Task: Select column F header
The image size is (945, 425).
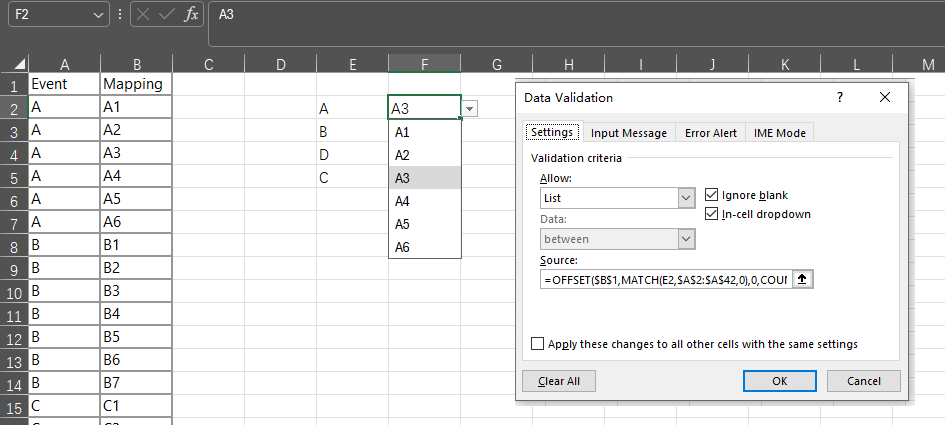Action: pos(425,64)
